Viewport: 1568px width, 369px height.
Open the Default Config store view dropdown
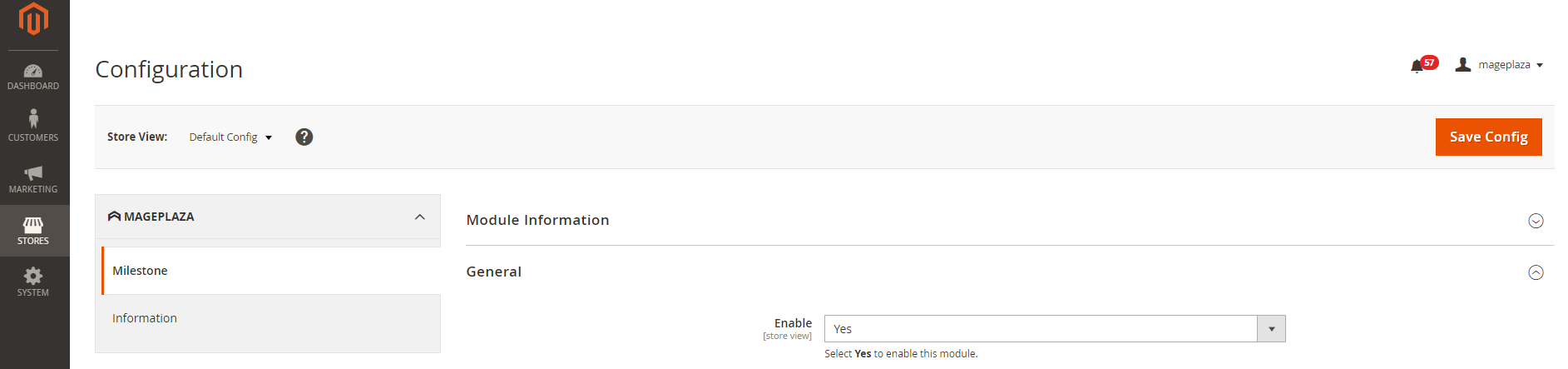(230, 137)
